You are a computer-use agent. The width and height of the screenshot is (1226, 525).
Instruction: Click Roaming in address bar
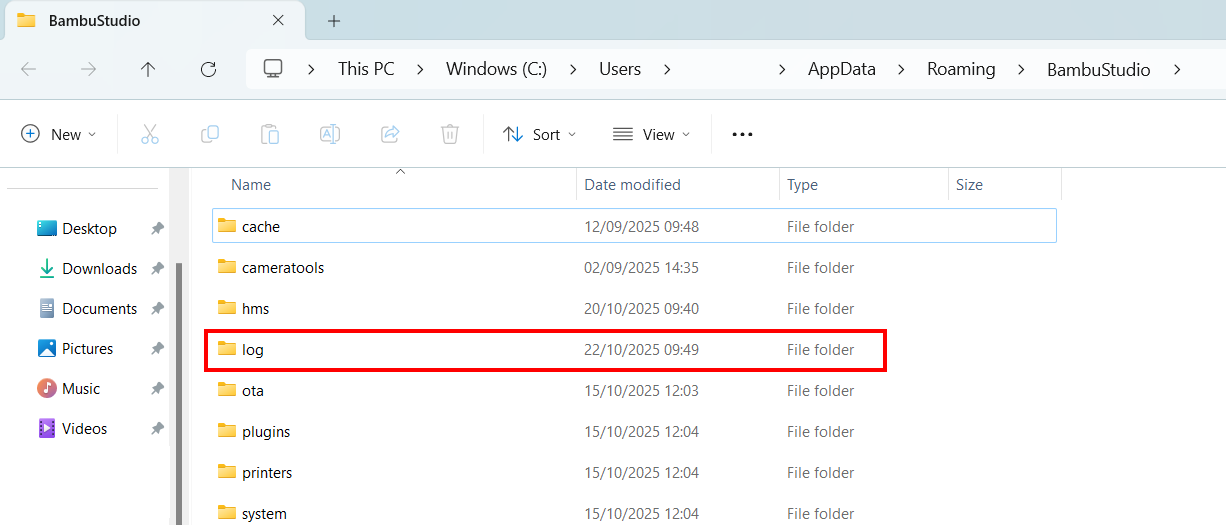tap(961, 69)
